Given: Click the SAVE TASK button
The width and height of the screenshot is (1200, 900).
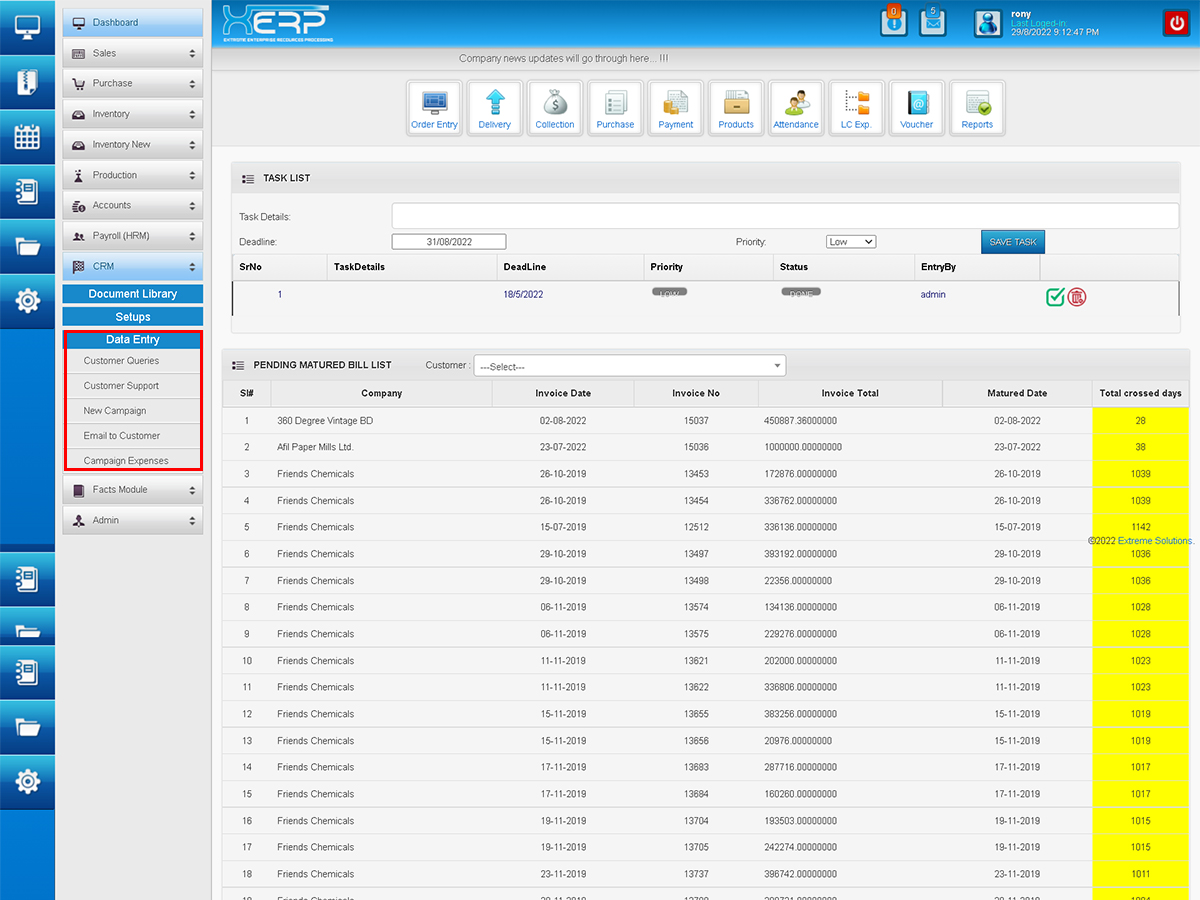Looking at the screenshot, I should (1012, 242).
